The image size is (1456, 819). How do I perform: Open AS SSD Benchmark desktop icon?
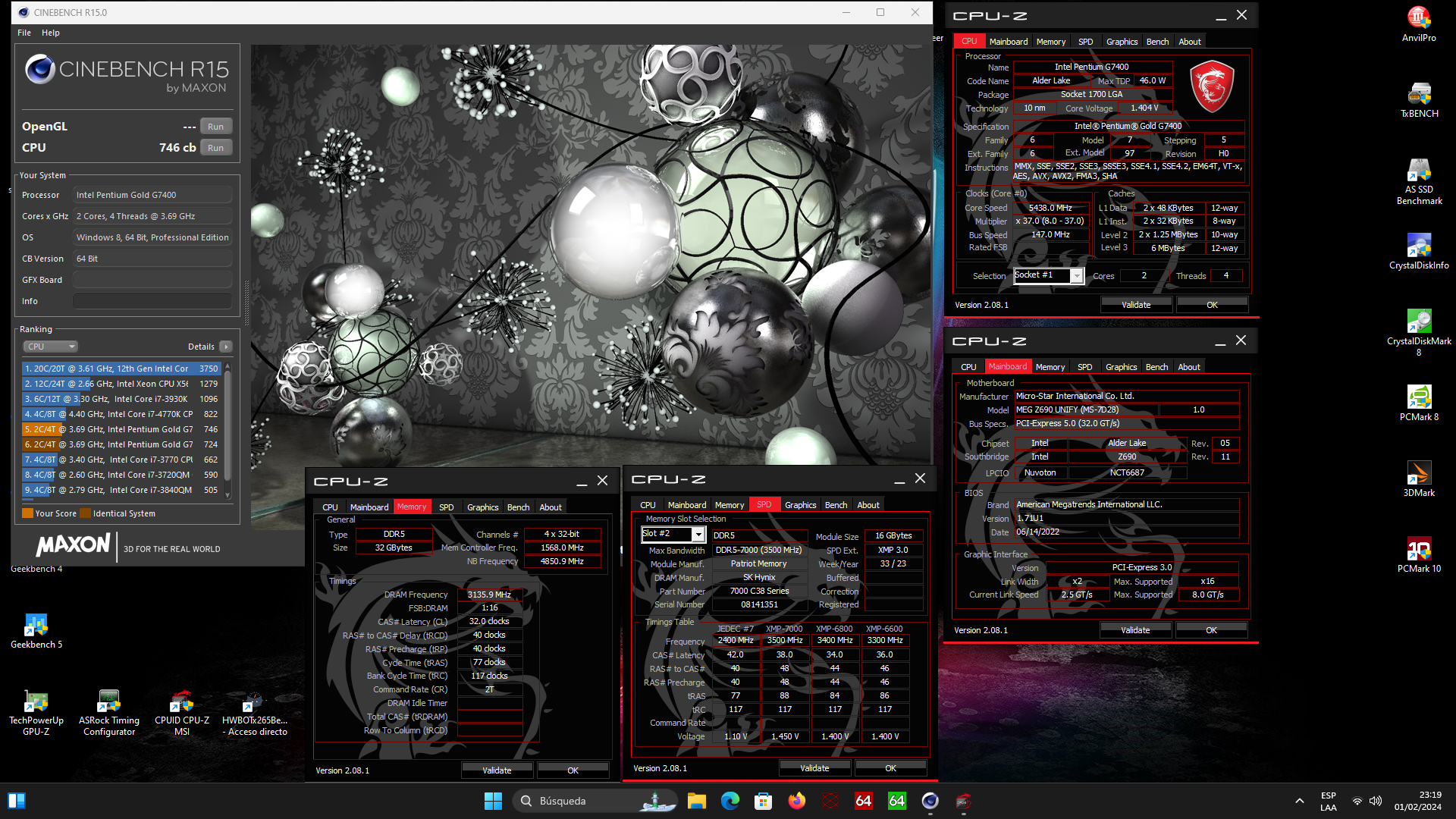pos(1418,181)
